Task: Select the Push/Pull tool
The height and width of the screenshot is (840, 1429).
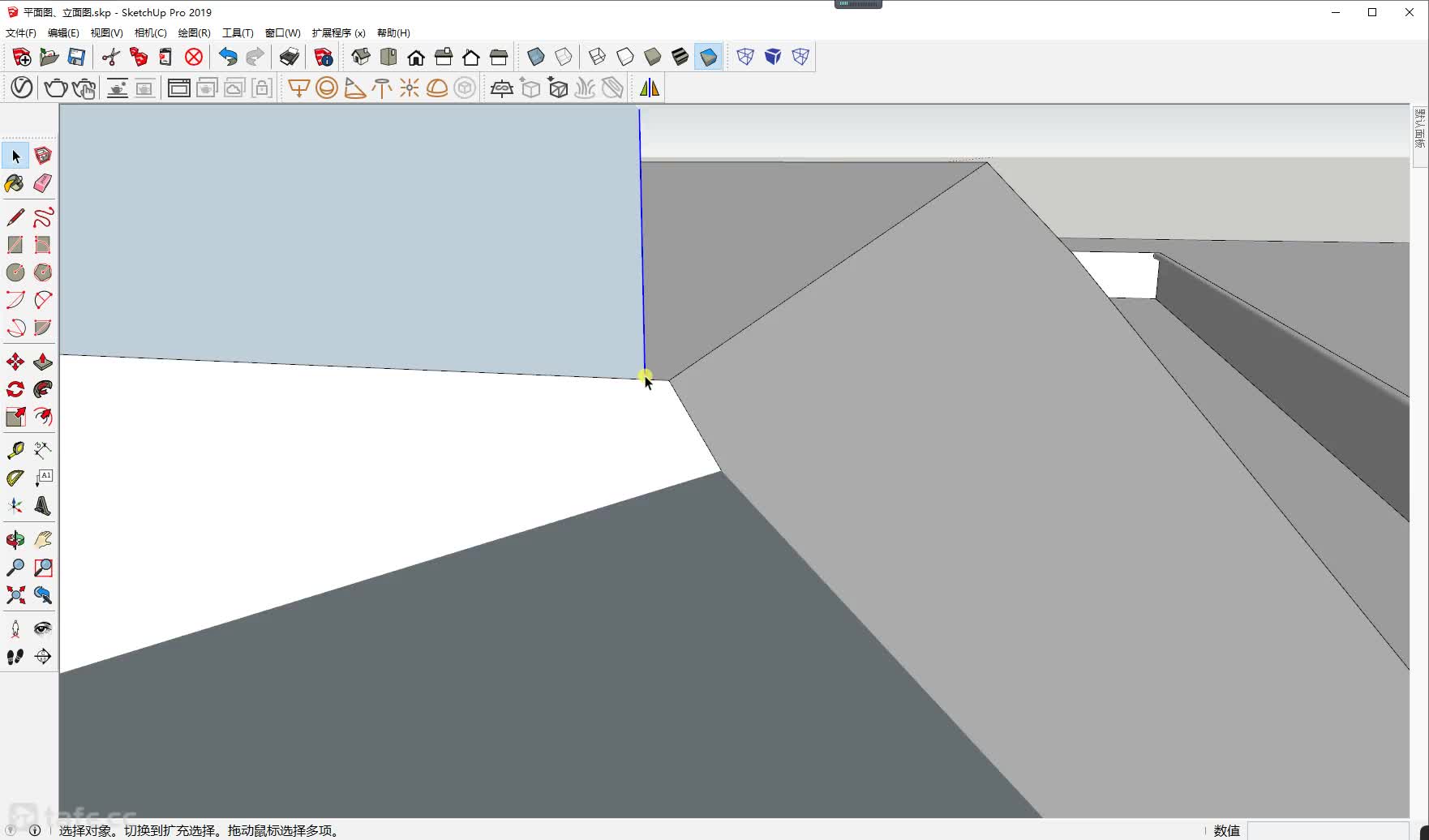Action: coord(43,362)
